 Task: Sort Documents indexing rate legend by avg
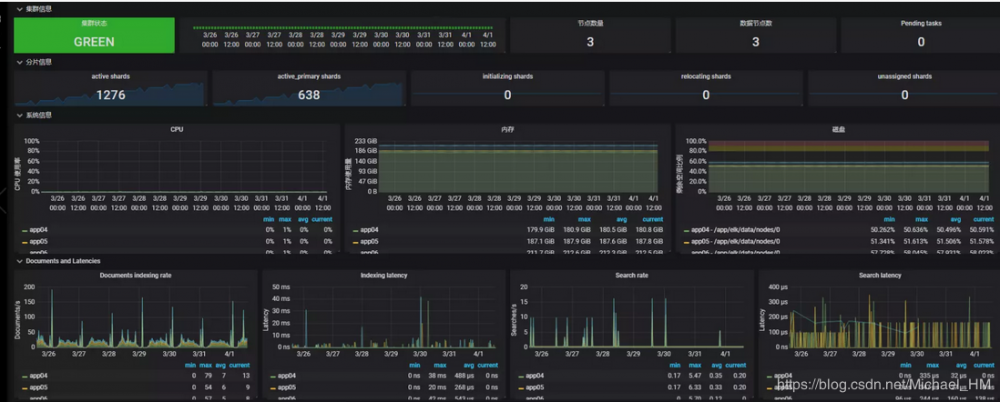pos(221,365)
